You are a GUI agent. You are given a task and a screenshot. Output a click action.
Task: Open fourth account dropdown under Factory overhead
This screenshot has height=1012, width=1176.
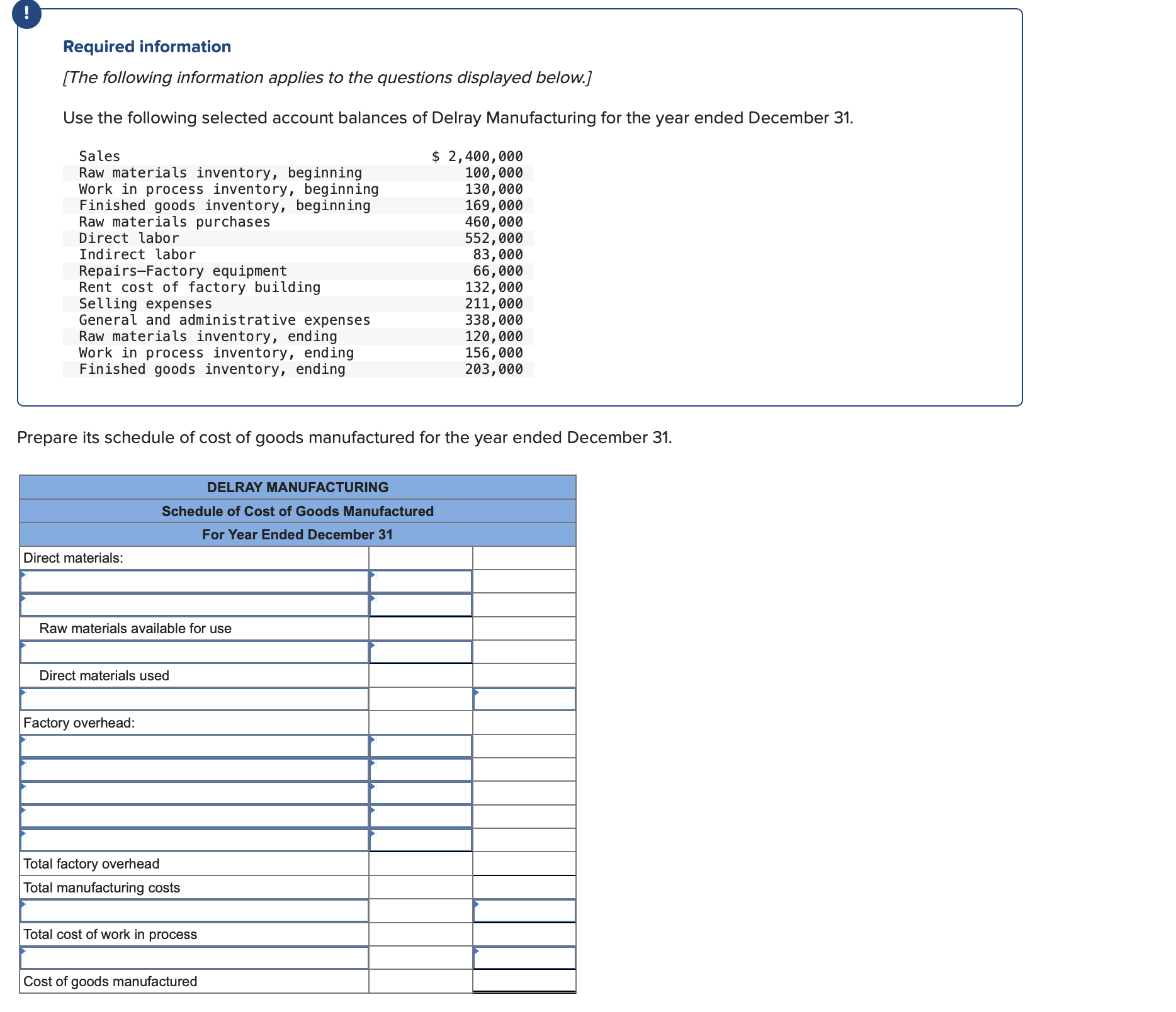click(194, 816)
